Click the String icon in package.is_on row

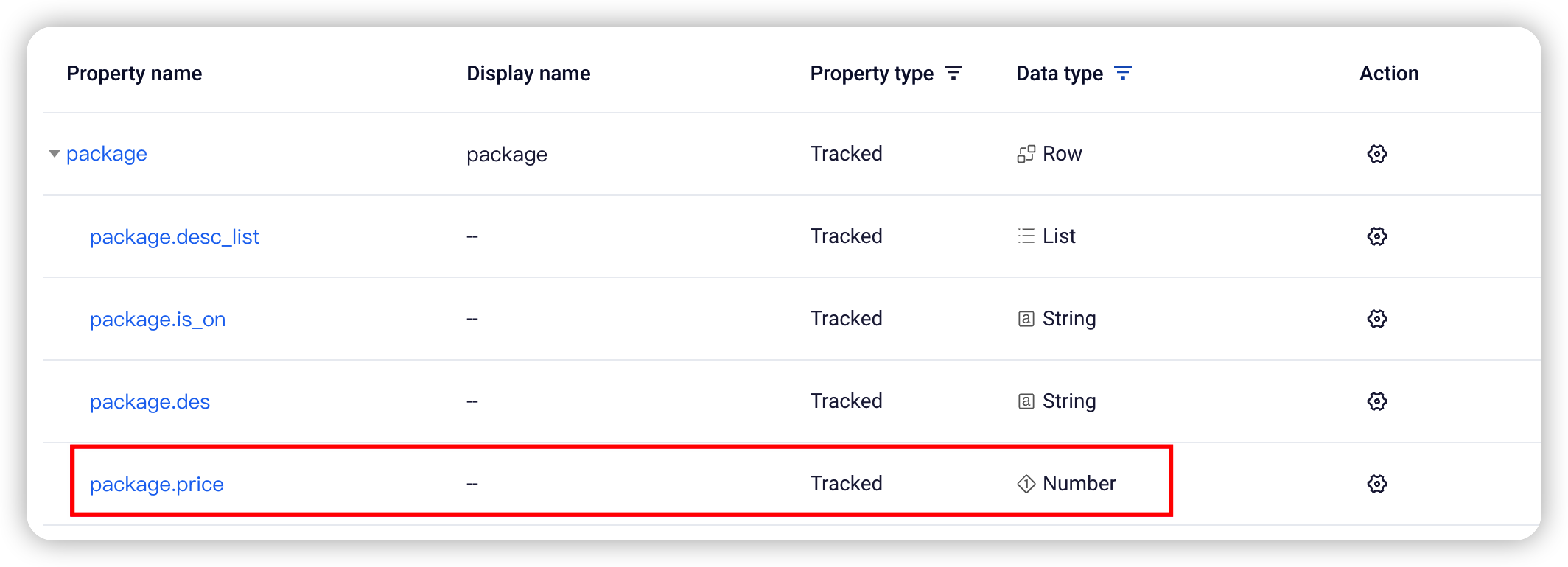1026,319
